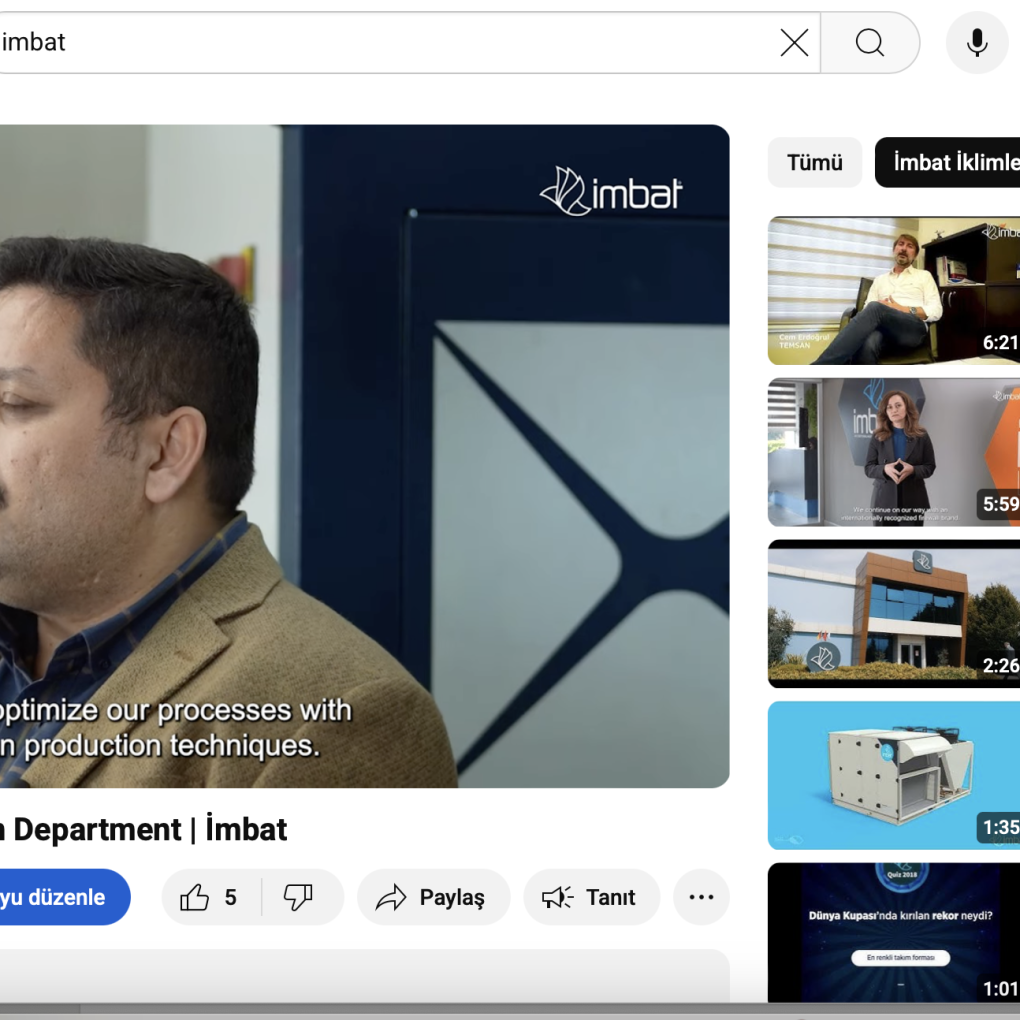This screenshot has height=1020, width=1020.
Task: Start voice search with the microphone icon
Action: (x=977, y=43)
